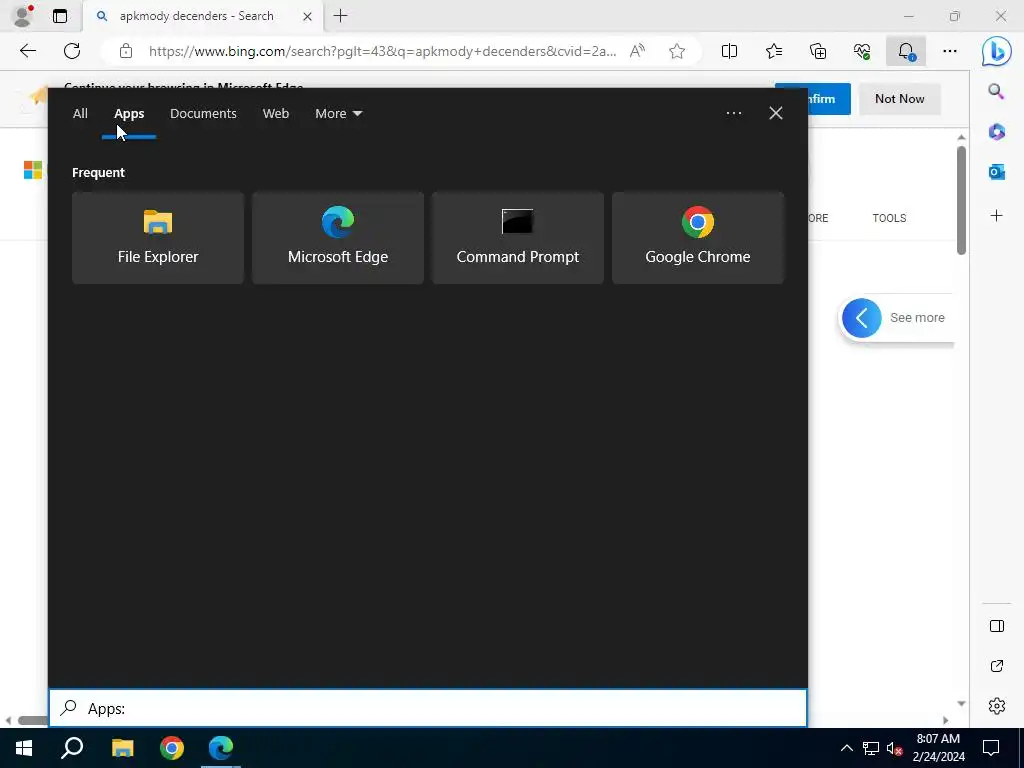Open Microsoft 365 sidebar icon
The width and height of the screenshot is (1024, 768).
click(996, 132)
